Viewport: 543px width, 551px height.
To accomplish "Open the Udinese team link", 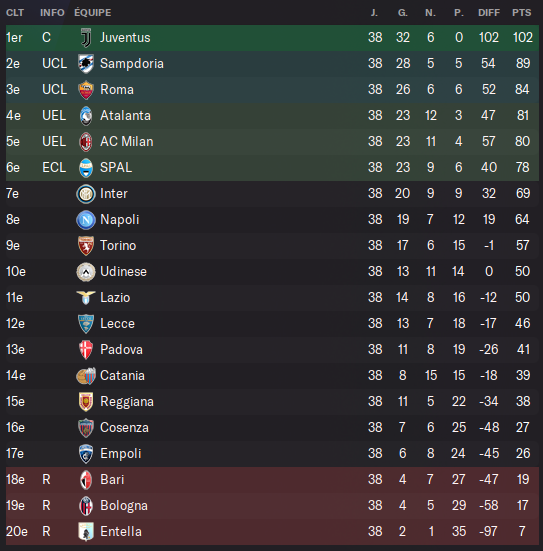I will 123,271.
